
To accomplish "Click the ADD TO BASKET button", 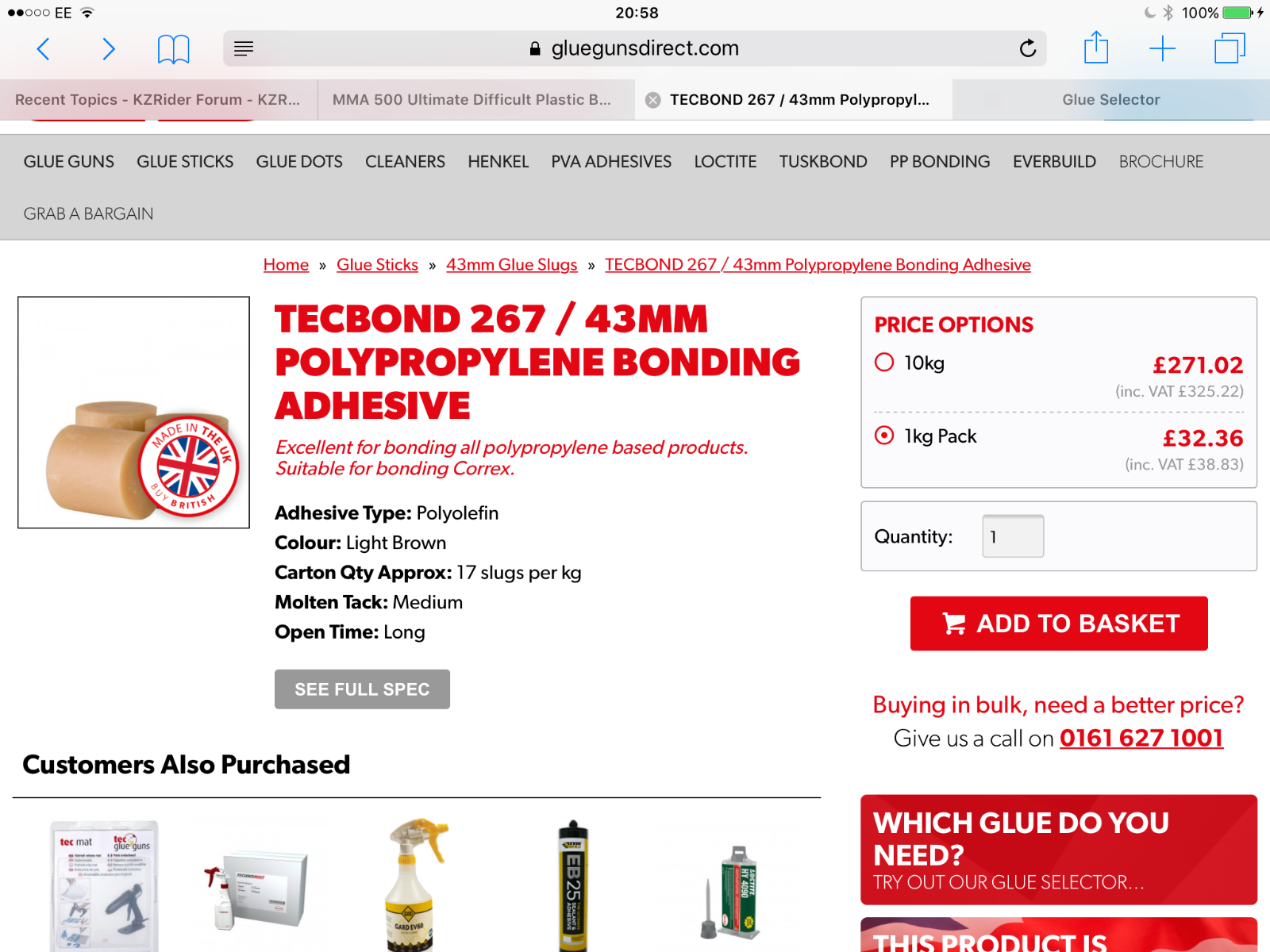I will 1059,624.
